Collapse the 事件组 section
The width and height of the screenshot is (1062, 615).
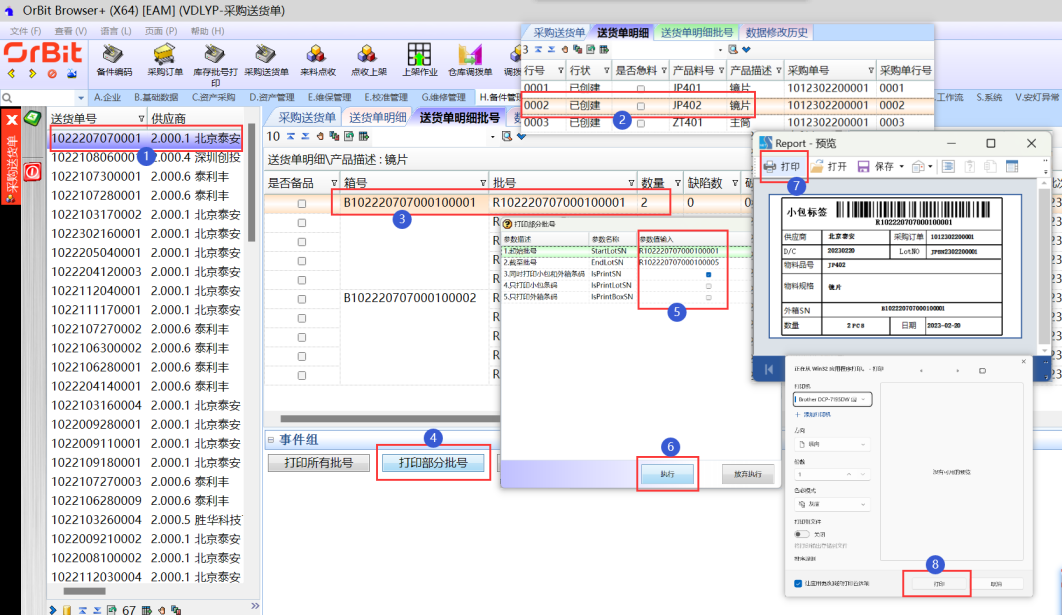pos(271,440)
